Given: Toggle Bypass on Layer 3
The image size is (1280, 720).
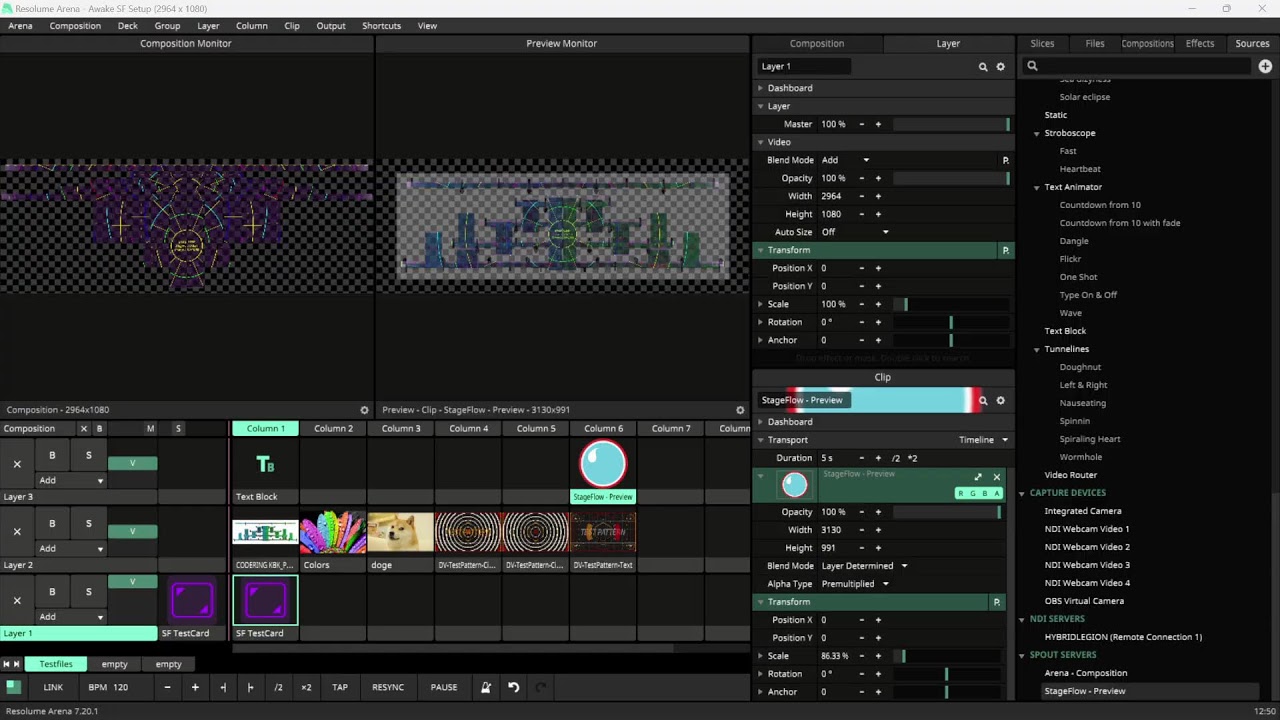Looking at the screenshot, I should coord(52,455).
